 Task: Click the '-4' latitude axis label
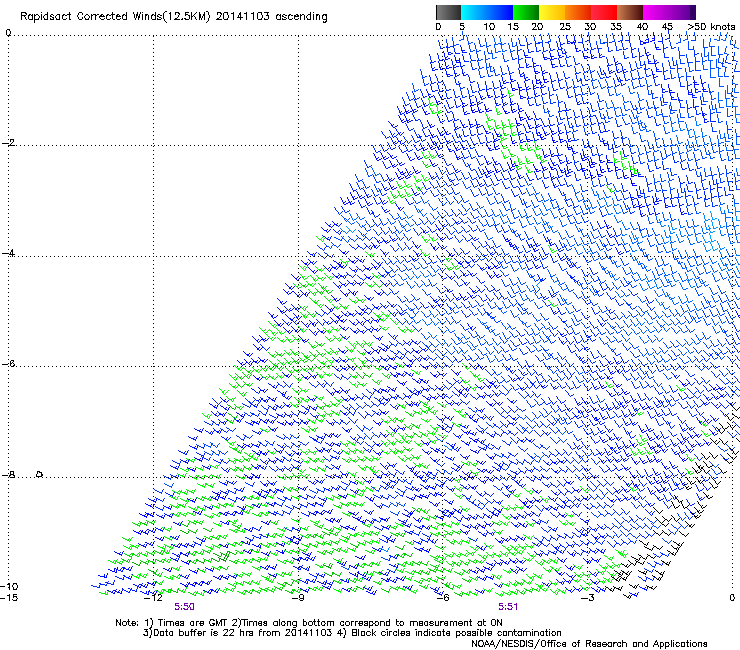tap(8, 253)
